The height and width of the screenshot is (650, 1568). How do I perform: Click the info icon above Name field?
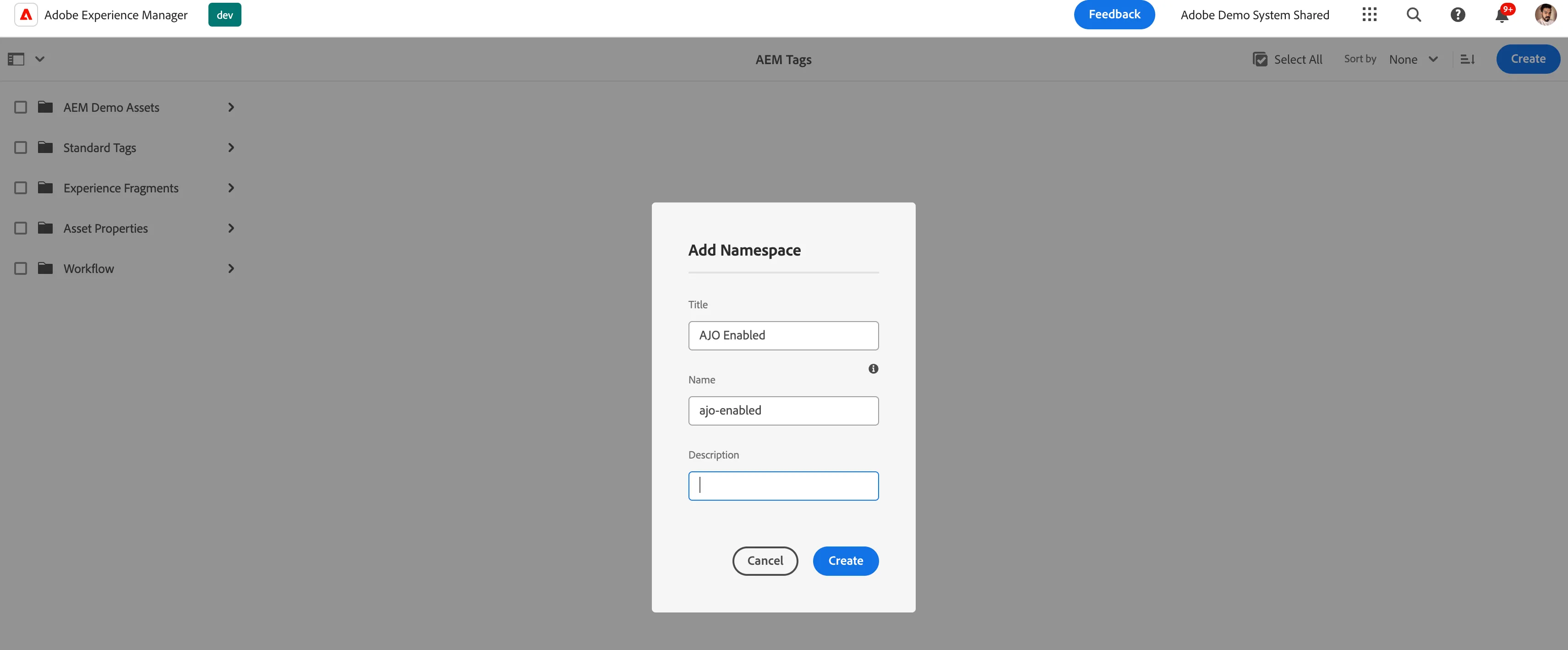[x=873, y=369]
